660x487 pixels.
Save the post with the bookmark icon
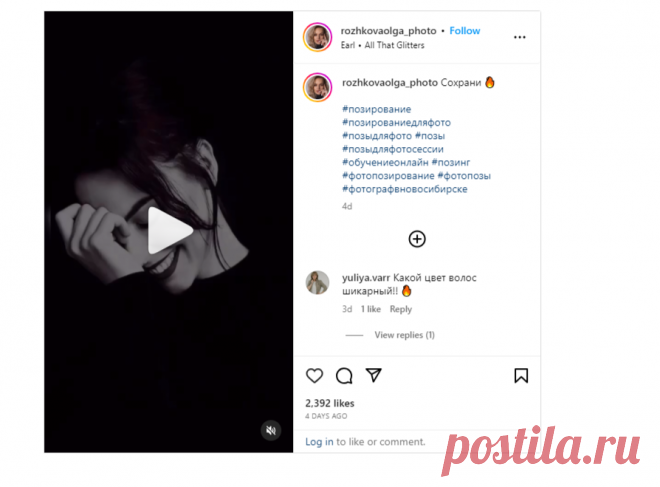[x=521, y=375]
